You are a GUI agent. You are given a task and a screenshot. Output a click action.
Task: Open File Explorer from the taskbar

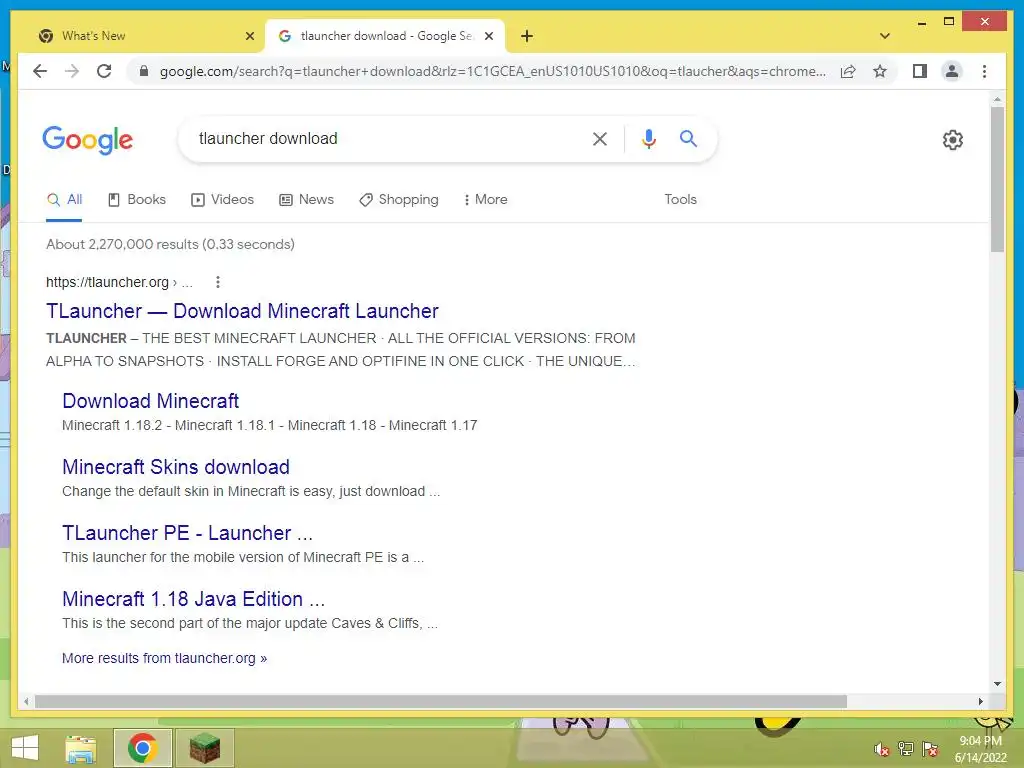coord(81,748)
